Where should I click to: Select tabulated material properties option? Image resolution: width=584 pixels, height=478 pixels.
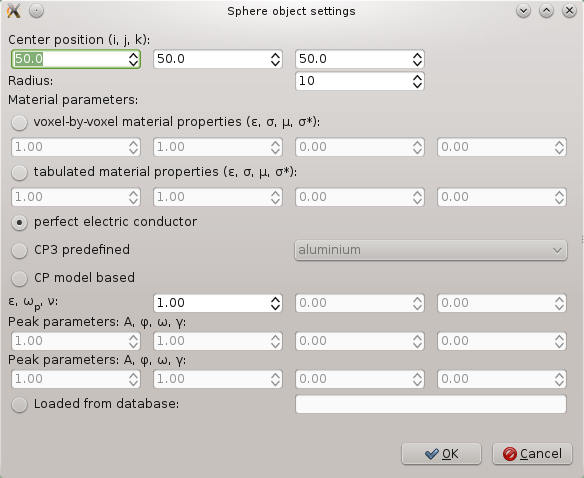tap(19, 172)
